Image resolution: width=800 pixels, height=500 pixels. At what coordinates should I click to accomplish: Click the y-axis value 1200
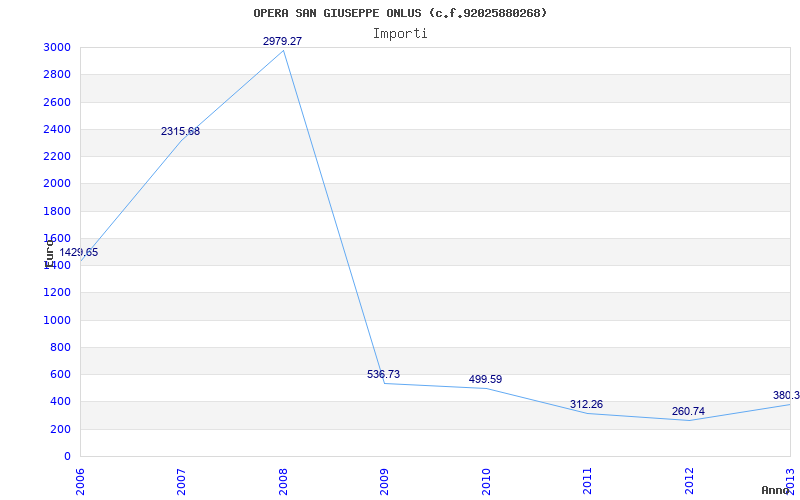point(58,293)
